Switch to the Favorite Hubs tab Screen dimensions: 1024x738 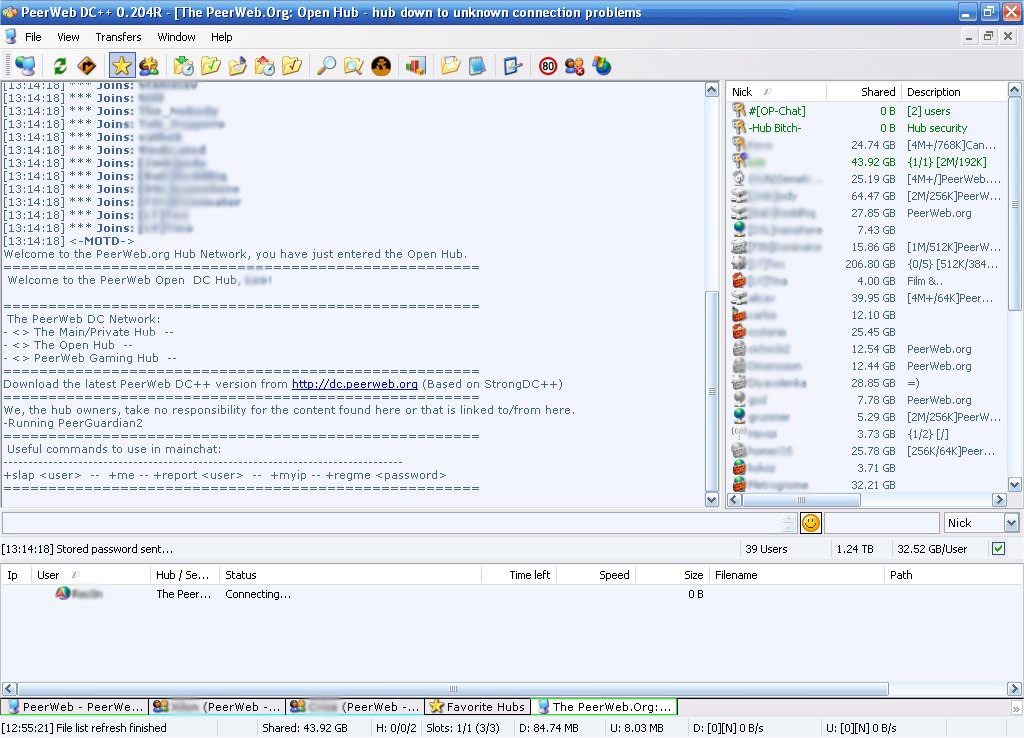tap(478, 707)
